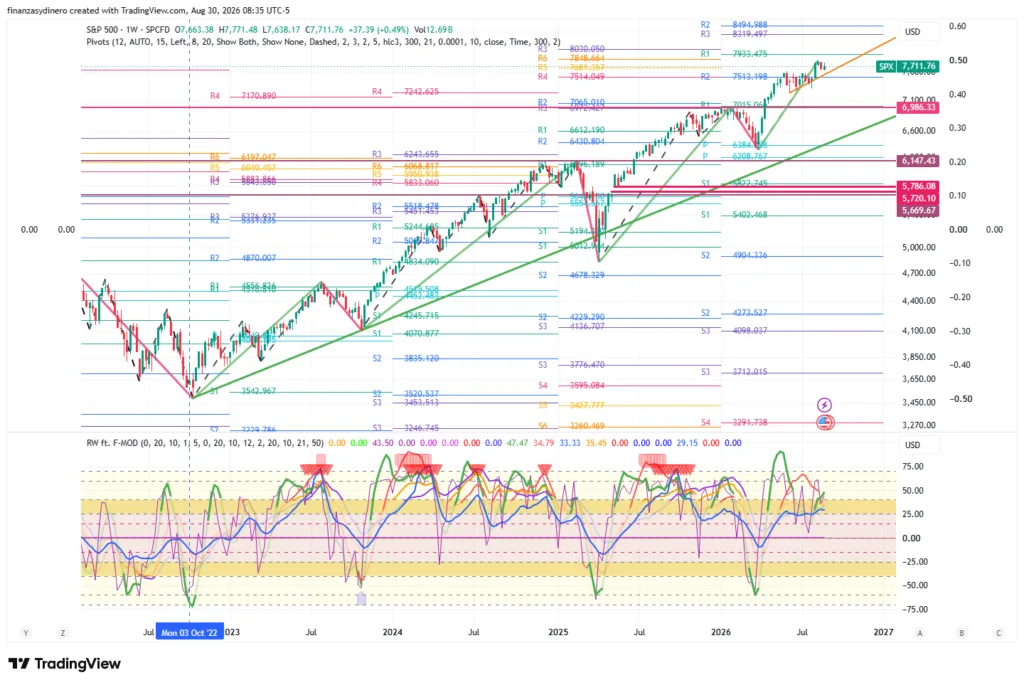Click the 75.00 level on oscillator scale
The width and height of the screenshot is (1024, 685).
pyautogui.click(x=913, y=466)
